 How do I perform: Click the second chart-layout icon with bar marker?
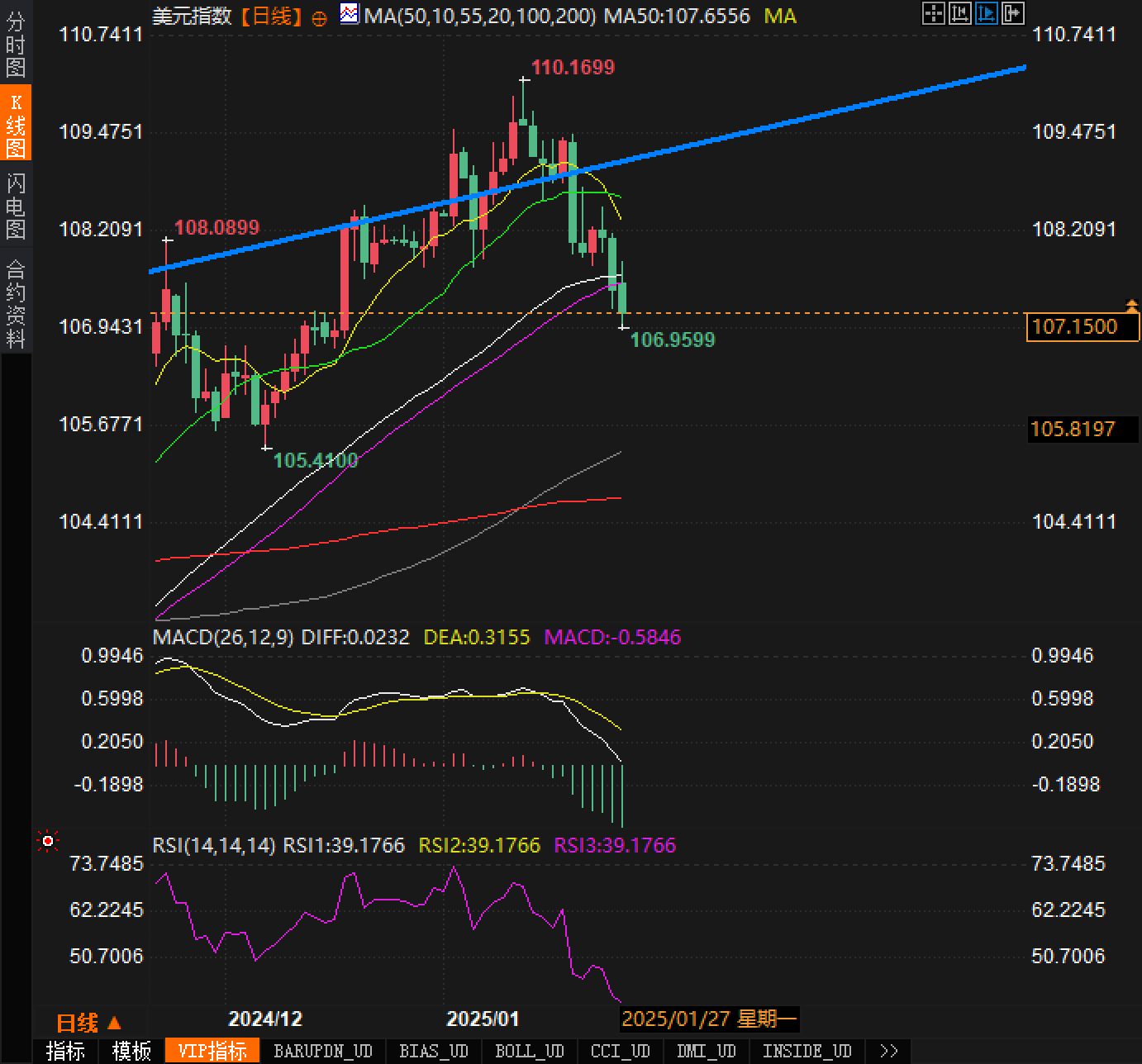click(959, 13)
